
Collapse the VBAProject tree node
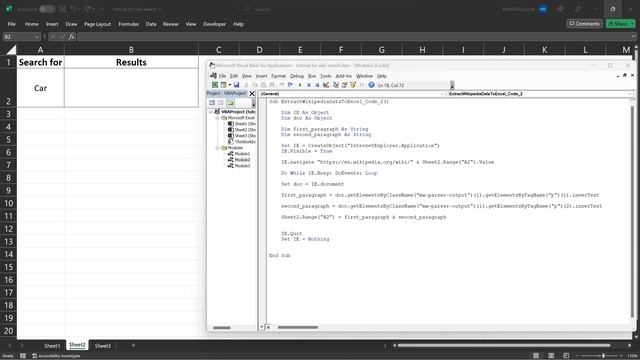(x=211, y=111)
